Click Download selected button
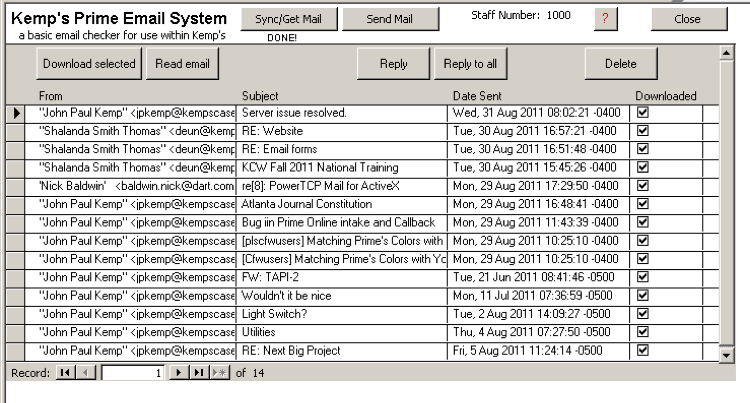Image resolution: width=750 pixels, height=403 pixels. click(89, 64)
